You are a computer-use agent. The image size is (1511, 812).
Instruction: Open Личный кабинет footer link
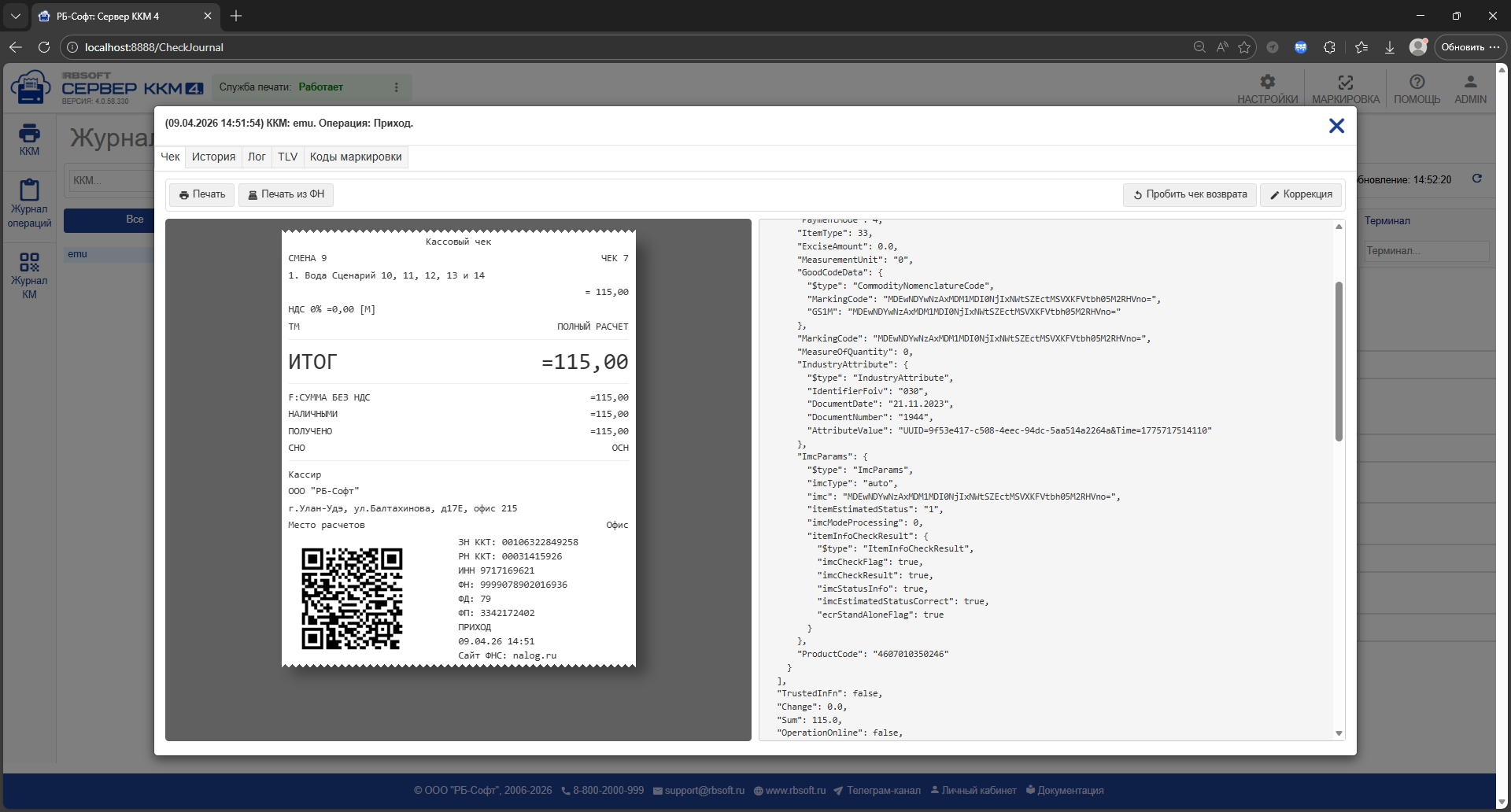tap(973, 791)
